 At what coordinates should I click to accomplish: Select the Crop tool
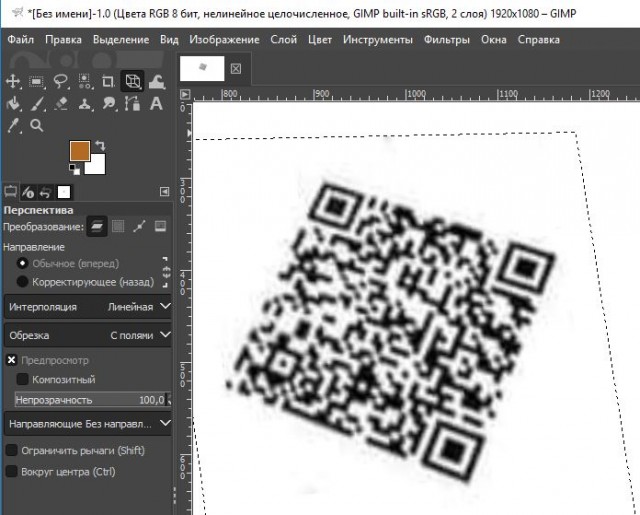[108, 81]
